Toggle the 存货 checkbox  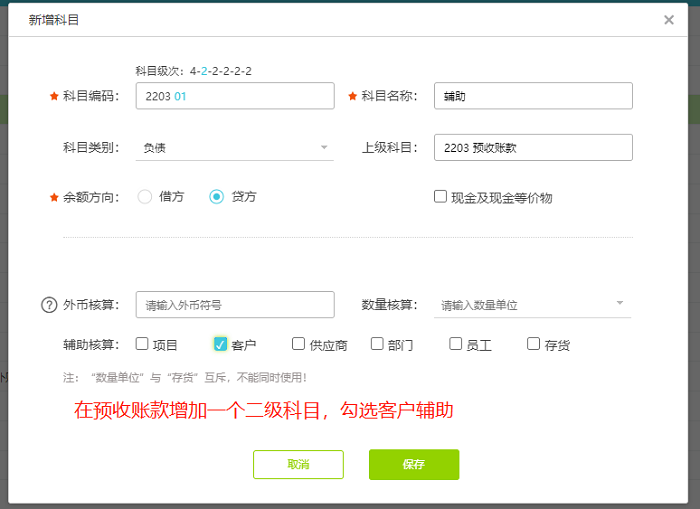[534, 344]
